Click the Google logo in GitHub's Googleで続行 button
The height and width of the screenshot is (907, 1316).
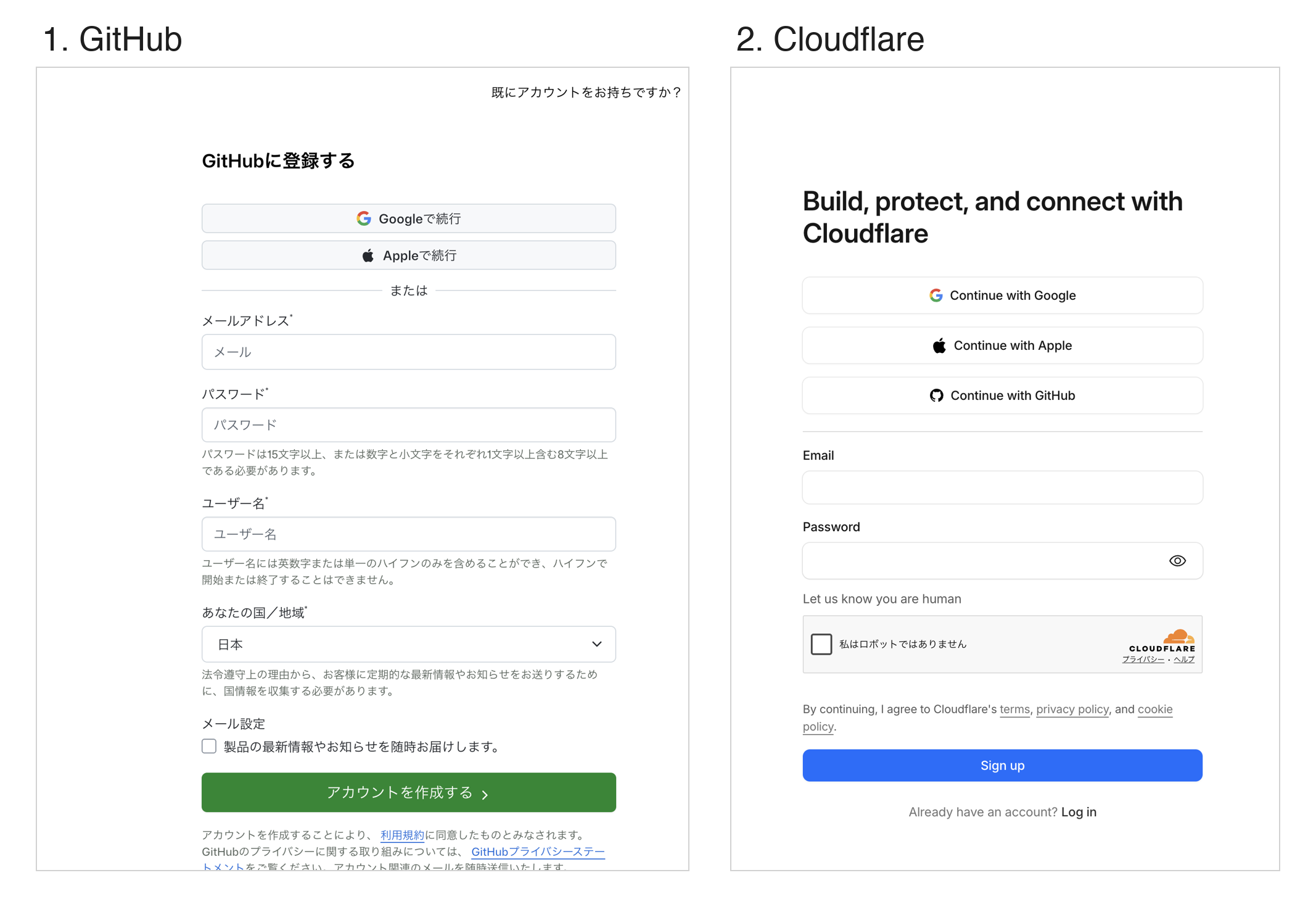tap(364, 218)
